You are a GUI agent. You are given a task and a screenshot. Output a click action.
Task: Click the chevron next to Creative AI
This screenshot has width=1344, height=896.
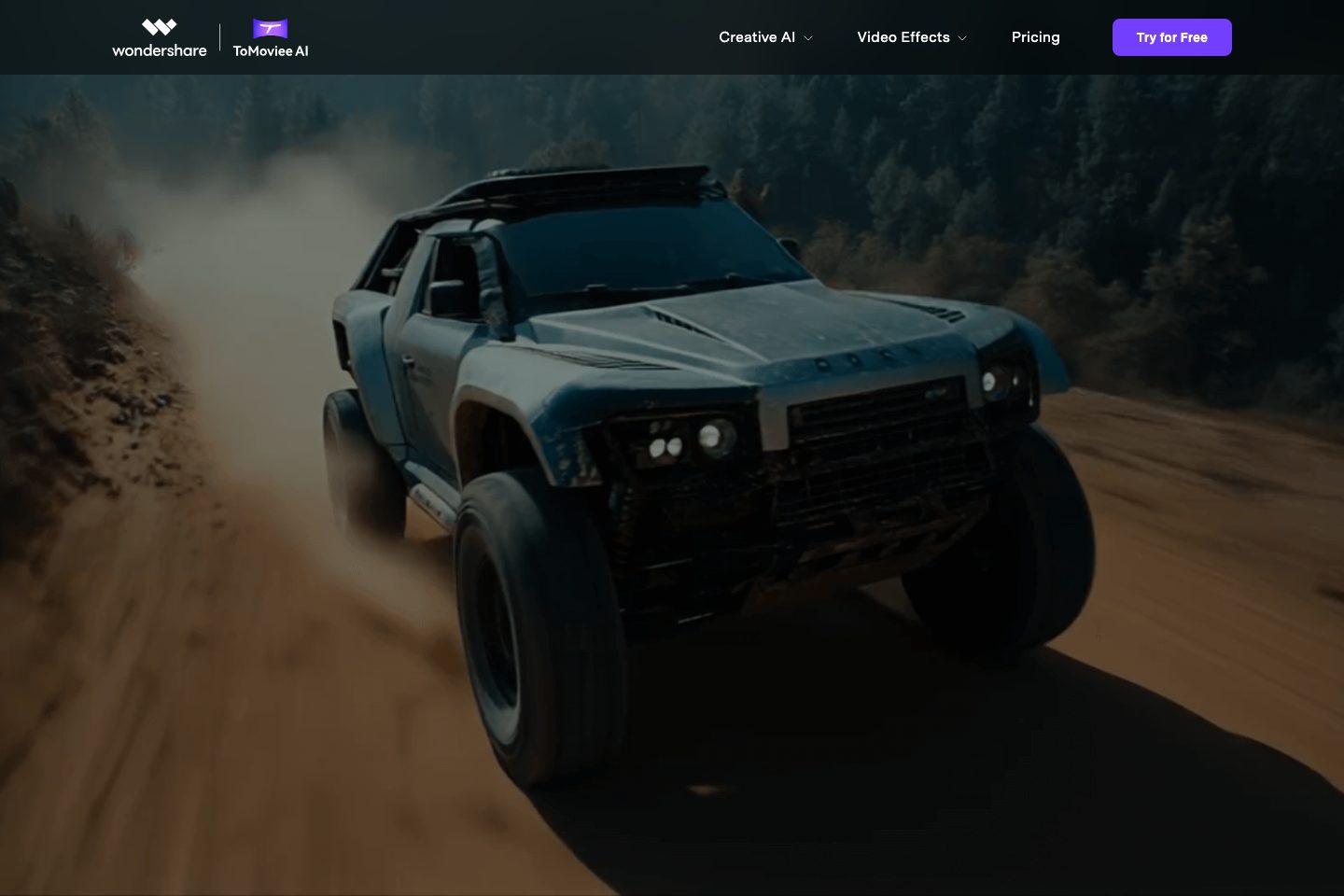coord(808,38)
